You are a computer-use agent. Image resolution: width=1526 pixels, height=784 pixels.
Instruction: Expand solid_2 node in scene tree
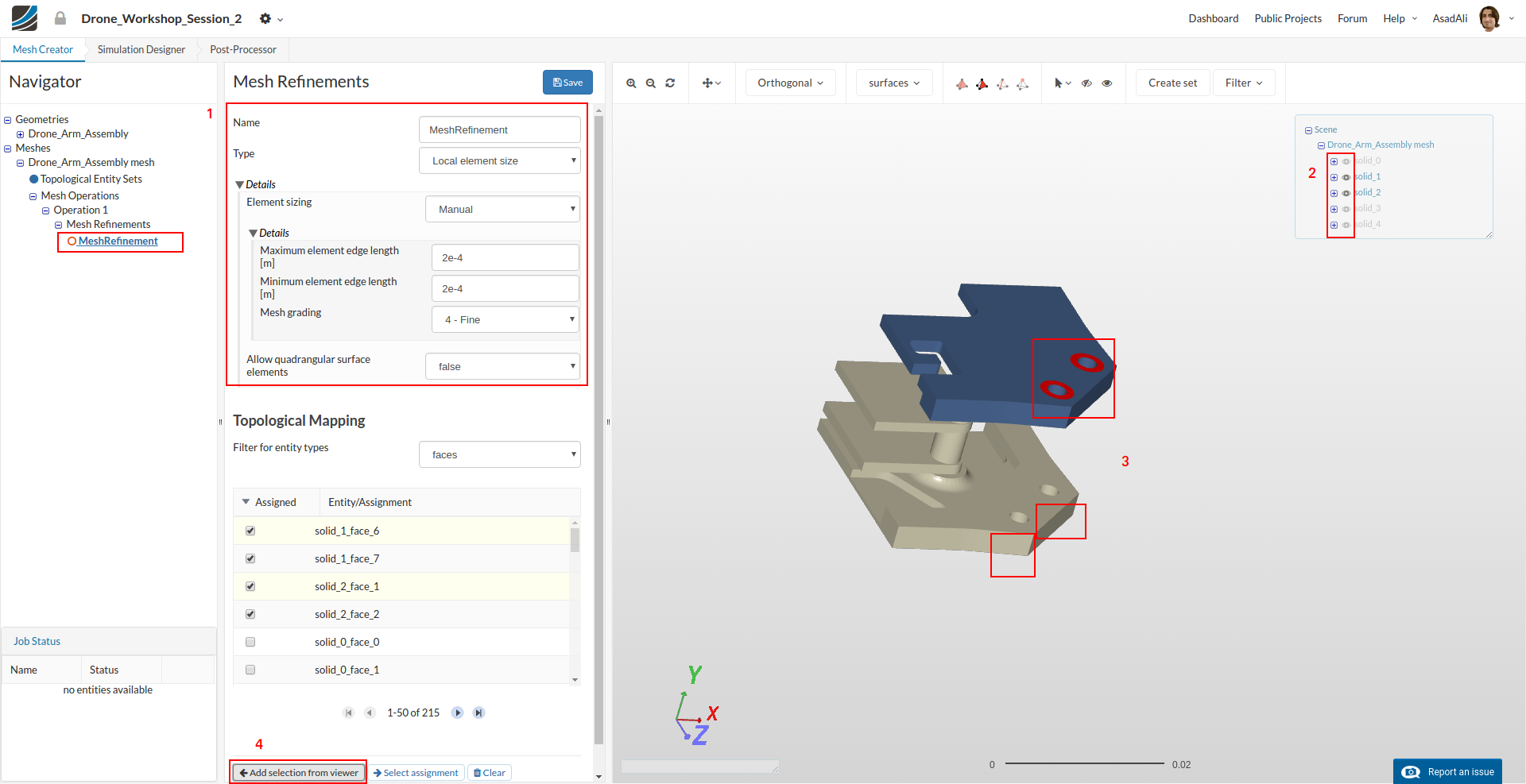[x=1334, y=193]
